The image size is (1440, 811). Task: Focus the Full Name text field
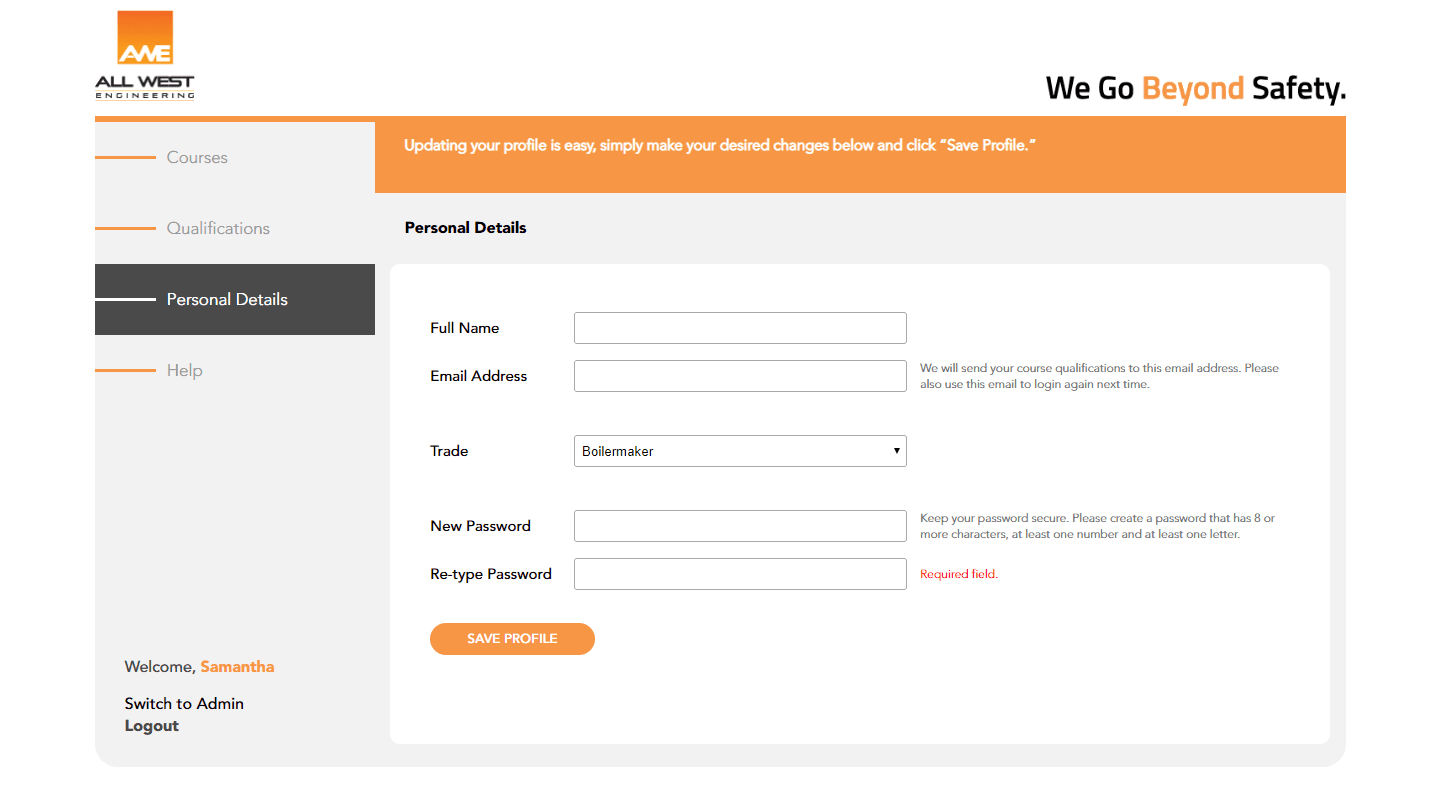[740, 328]
